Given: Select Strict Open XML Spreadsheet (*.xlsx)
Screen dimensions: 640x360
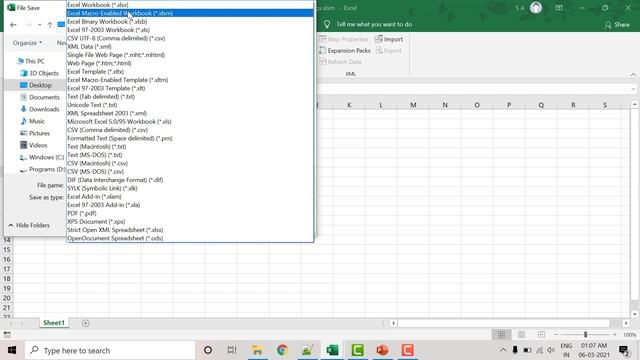Looking at the screenshot, I should (190, 230).
